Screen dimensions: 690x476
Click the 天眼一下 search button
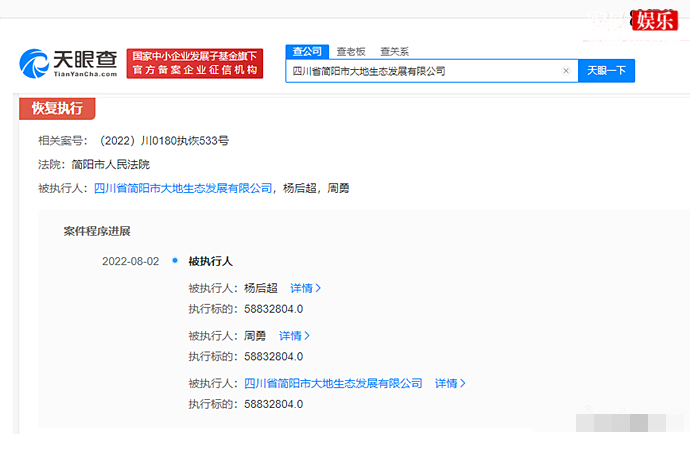click(606, 70)
